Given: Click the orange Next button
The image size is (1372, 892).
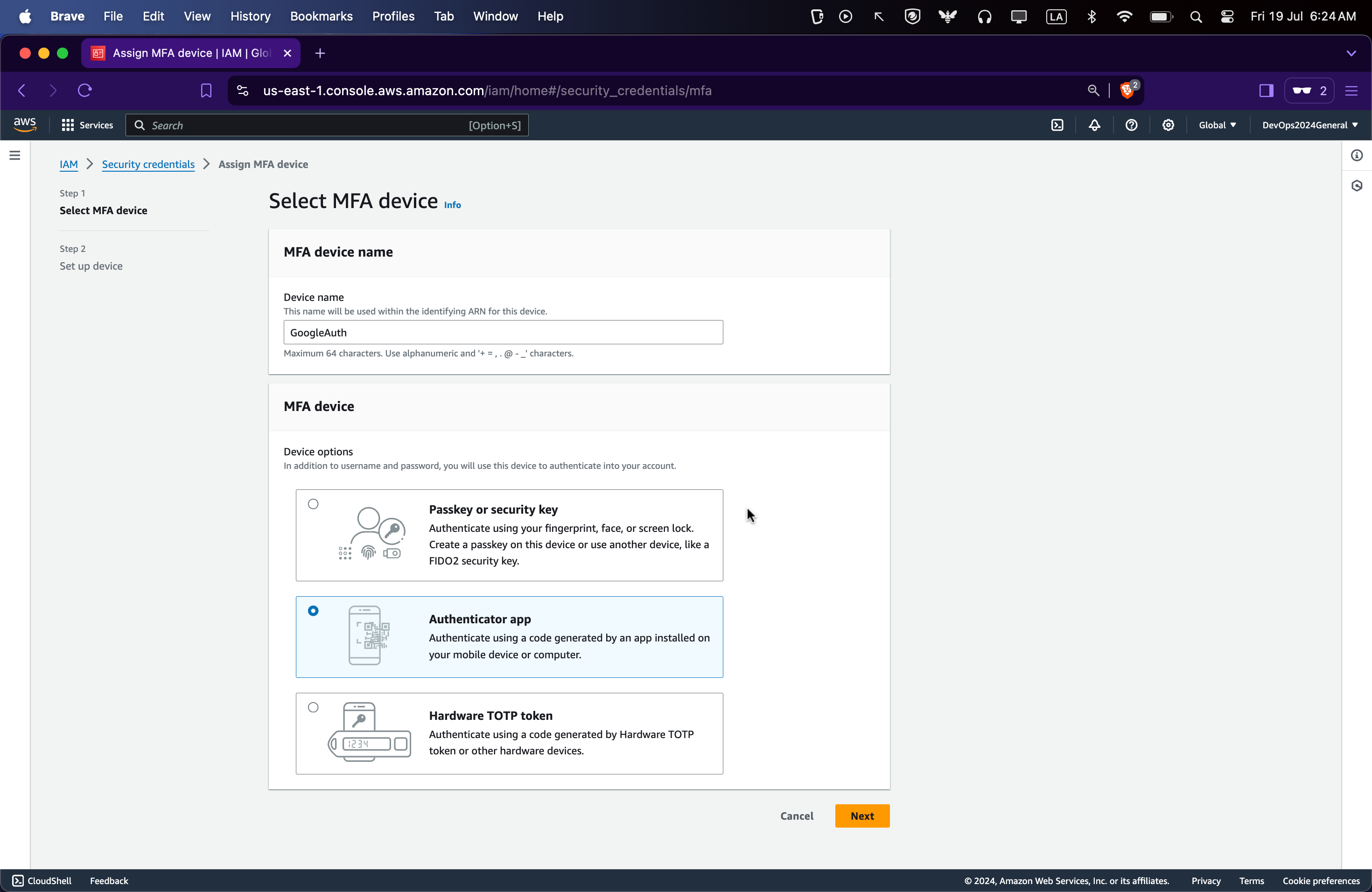Looking at the screenshot, I should pyautogui.click(x=862, y=816).
